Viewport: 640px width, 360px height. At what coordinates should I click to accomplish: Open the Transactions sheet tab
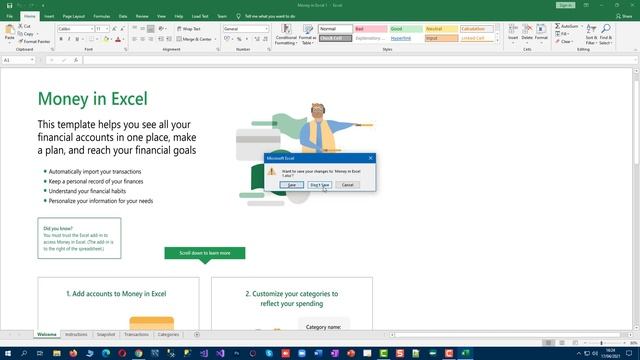click(136, 334)
